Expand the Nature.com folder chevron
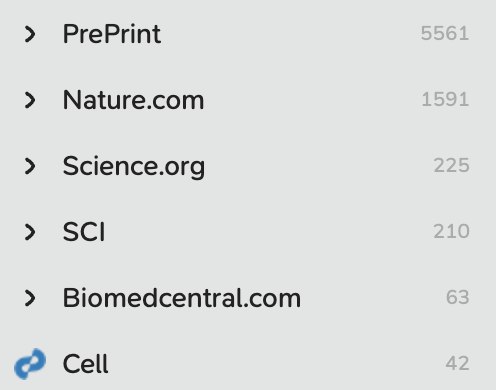 [30, 100]
